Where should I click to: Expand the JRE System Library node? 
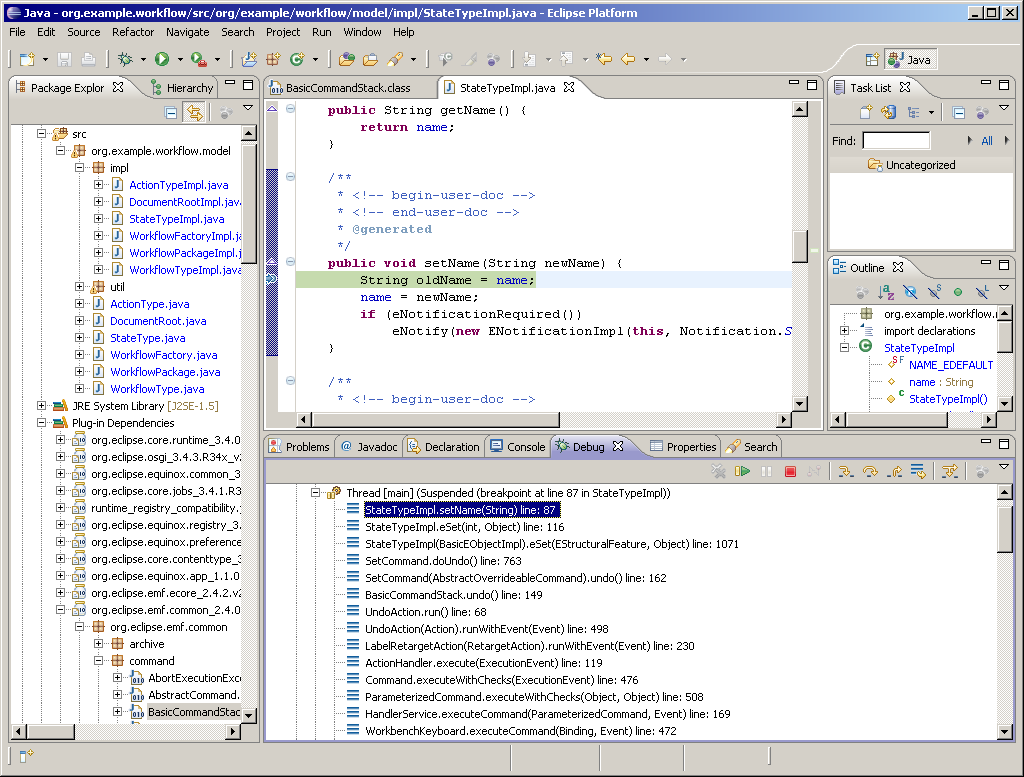point(41,406)
